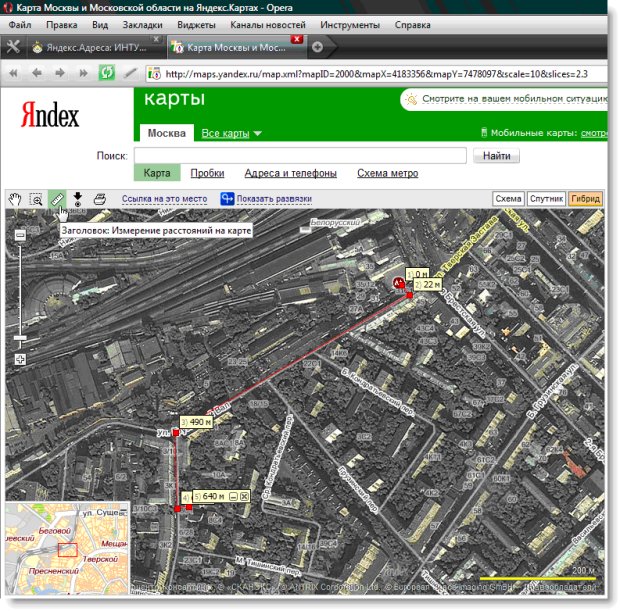
Task: Open Адреса и телефоны link
Action: pos(291,173)
